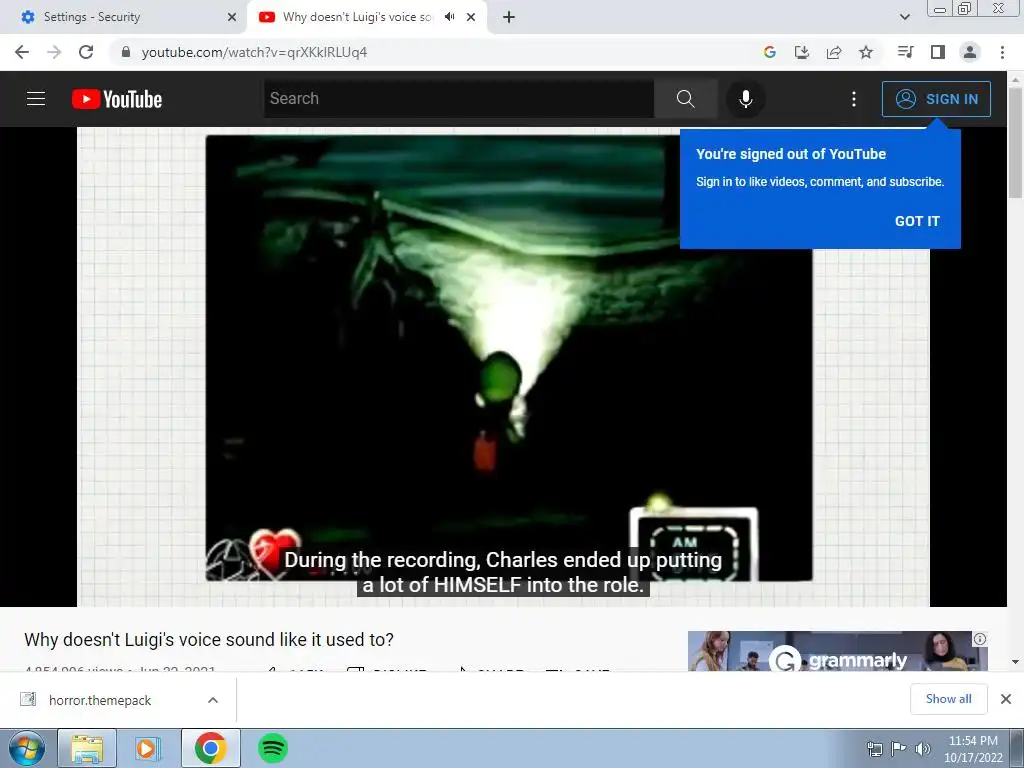Screen dimensions: 1024x768
Task: Click the install app icon in address bar
Action: coord(801,52)
